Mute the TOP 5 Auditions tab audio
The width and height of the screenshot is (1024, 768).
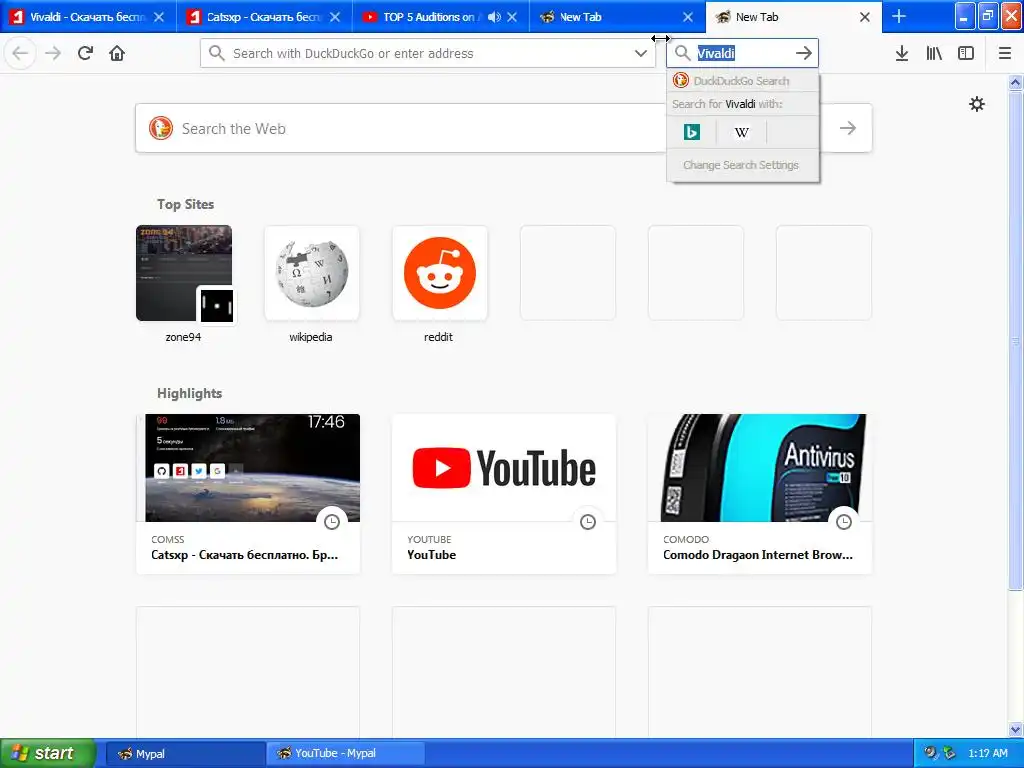(x=494, y=17)
